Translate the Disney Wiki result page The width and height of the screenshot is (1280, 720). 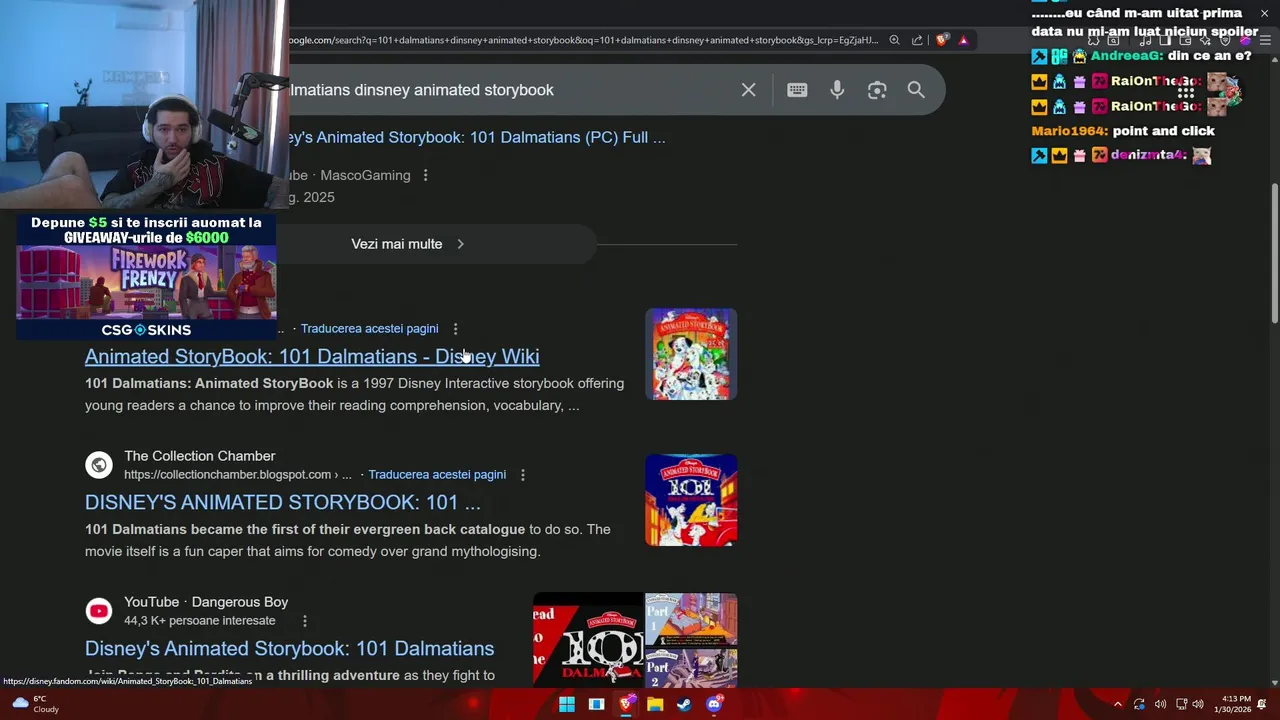(x=369, y=328)
